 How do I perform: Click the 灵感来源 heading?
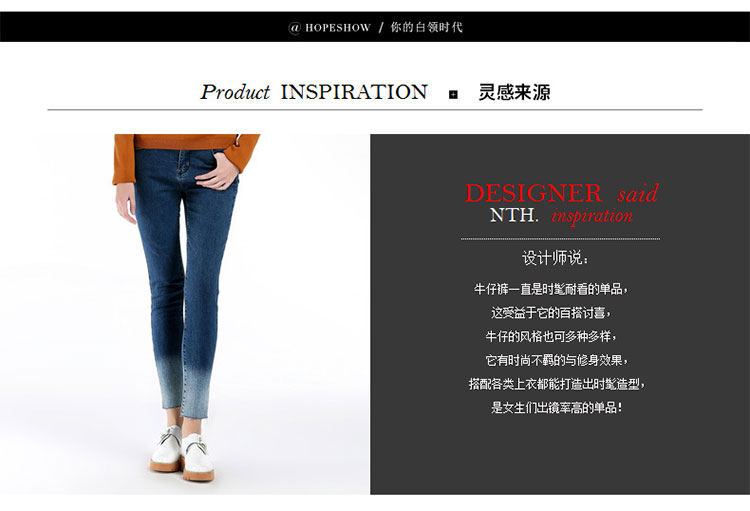(x=514, y=92)
